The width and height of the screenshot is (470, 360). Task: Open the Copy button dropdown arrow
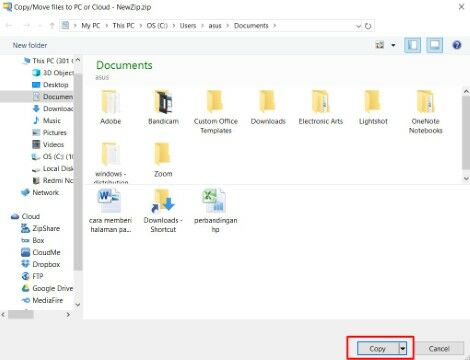pyautogui.click(x=403, y=349)
